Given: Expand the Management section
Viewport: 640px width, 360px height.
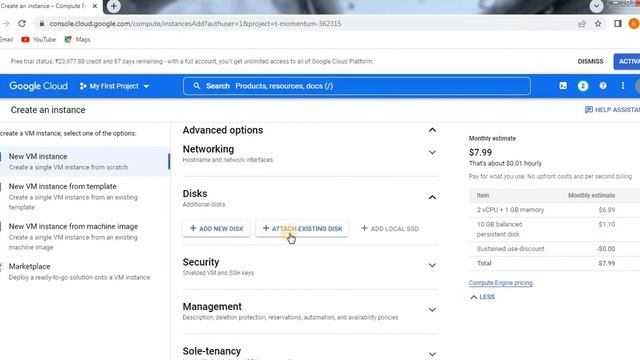Looking at the screenshot, I should click(x=432, y=310).
